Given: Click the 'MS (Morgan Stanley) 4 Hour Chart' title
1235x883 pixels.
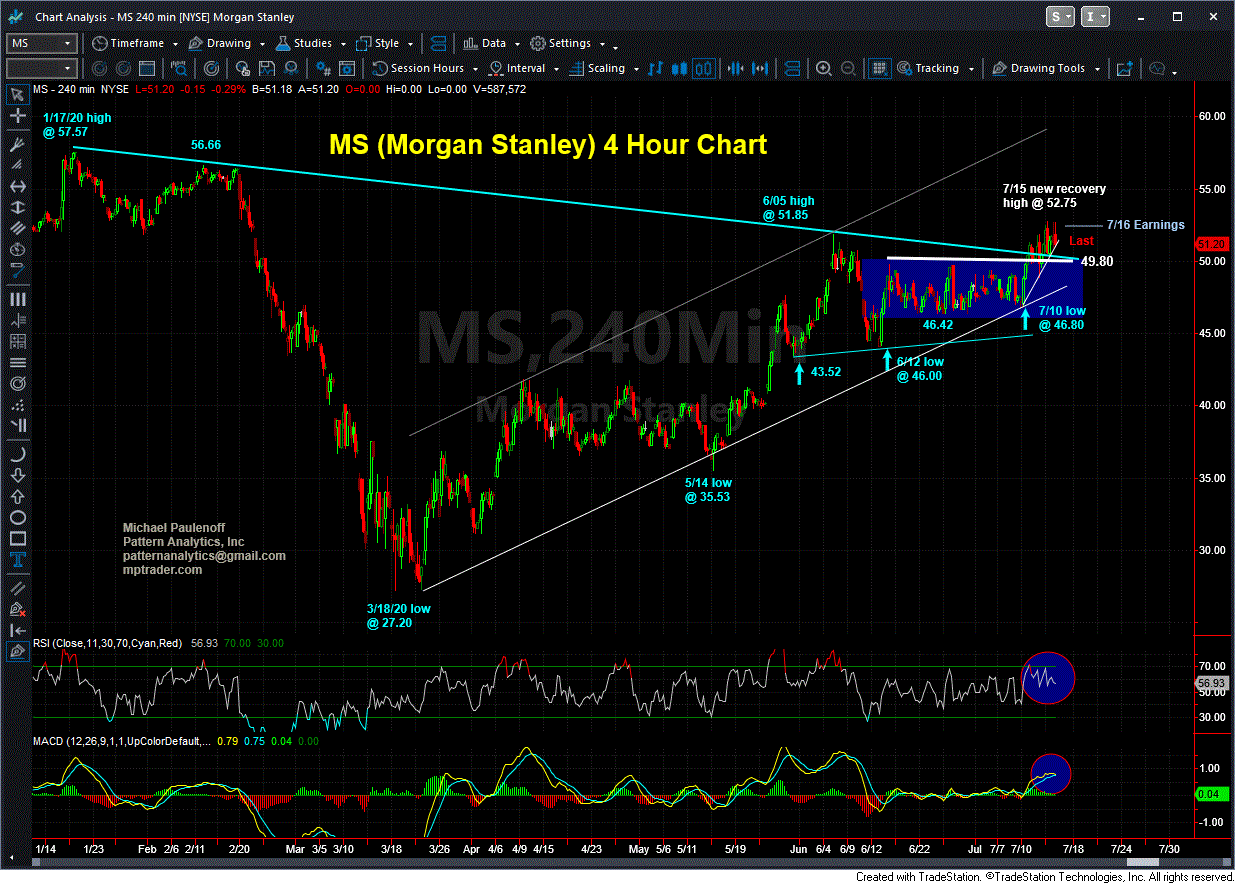Looking at the screenshot, I should click(x=548, y=145).
